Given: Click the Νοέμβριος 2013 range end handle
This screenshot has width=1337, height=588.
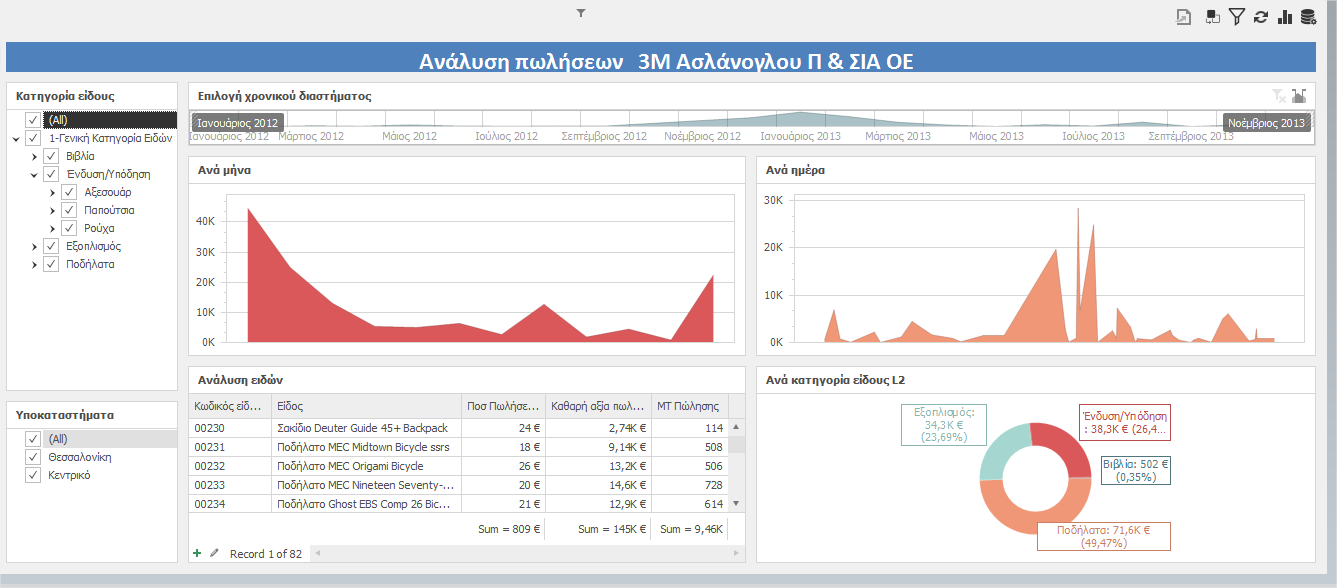Looking at the screenshot, I should pyautogui.click(x=1267, y=123).
